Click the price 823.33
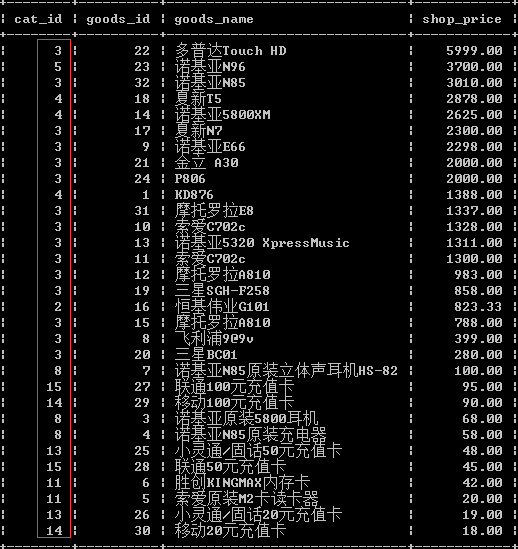 (x=478, y=307)
